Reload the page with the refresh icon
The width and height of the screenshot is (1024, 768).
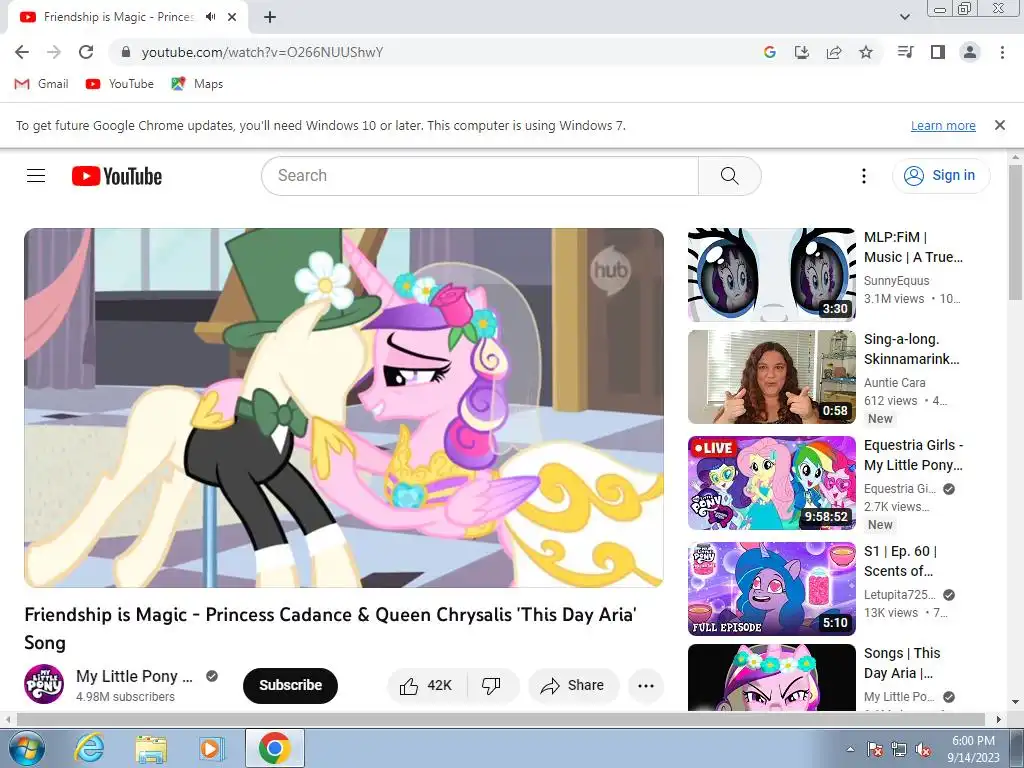tap(86, 52)
